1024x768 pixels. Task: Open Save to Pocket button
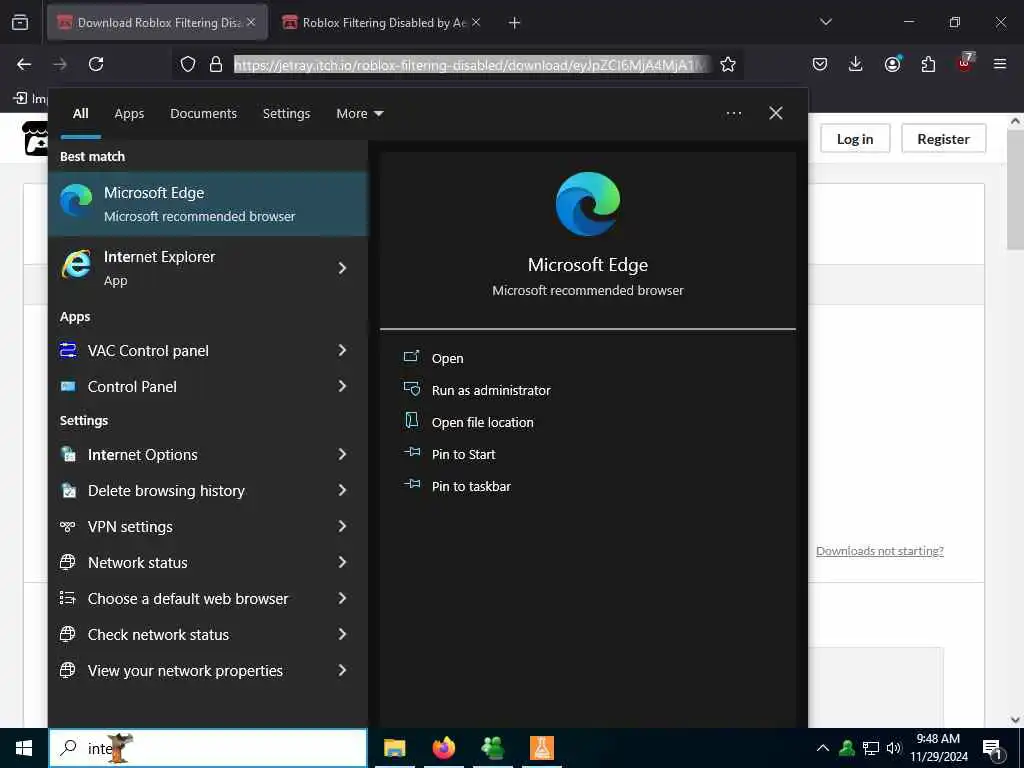point(820,64)
